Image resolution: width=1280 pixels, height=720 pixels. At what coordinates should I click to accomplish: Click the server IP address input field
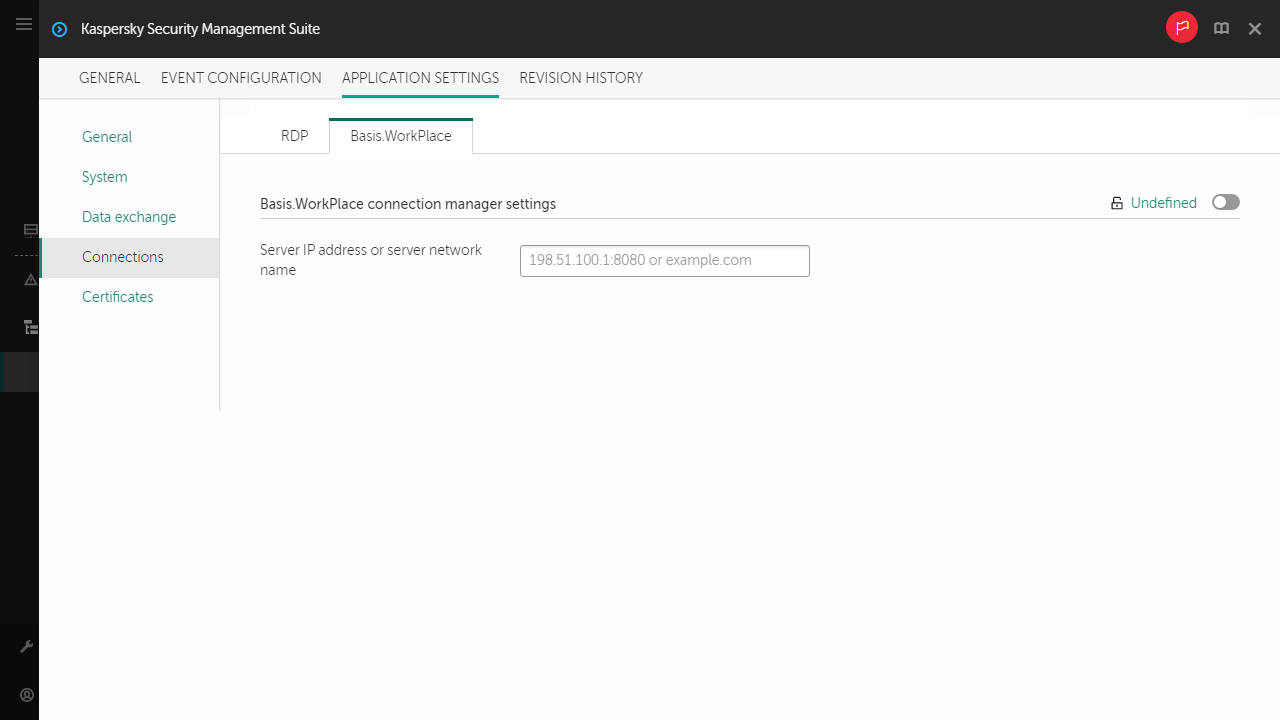[664, 260]
